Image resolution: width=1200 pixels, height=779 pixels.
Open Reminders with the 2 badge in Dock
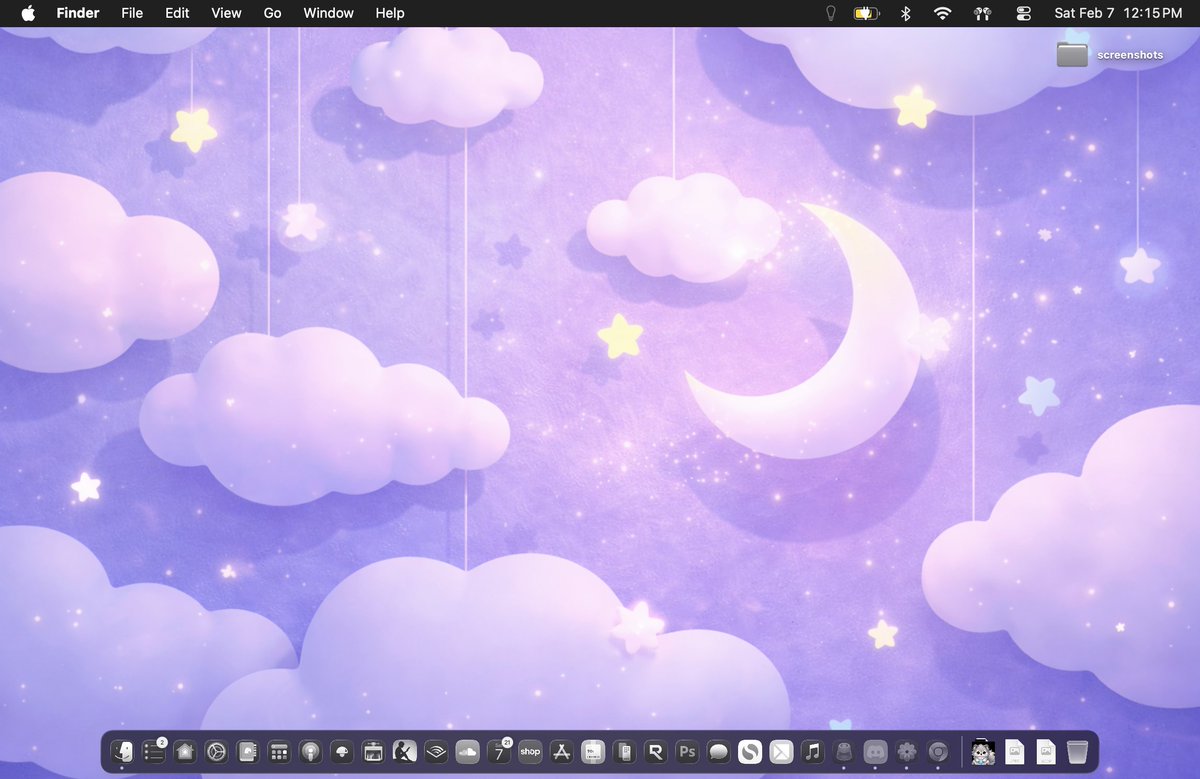[153, 751]
